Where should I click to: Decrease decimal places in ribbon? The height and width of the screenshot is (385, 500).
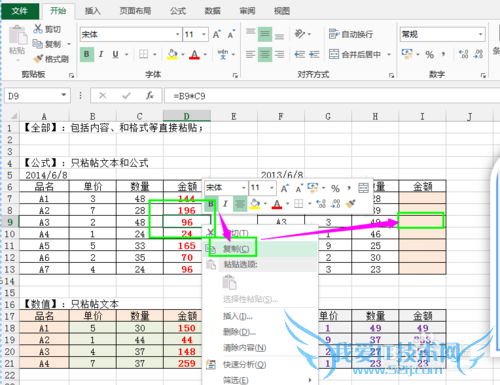(x=478, y=54)
